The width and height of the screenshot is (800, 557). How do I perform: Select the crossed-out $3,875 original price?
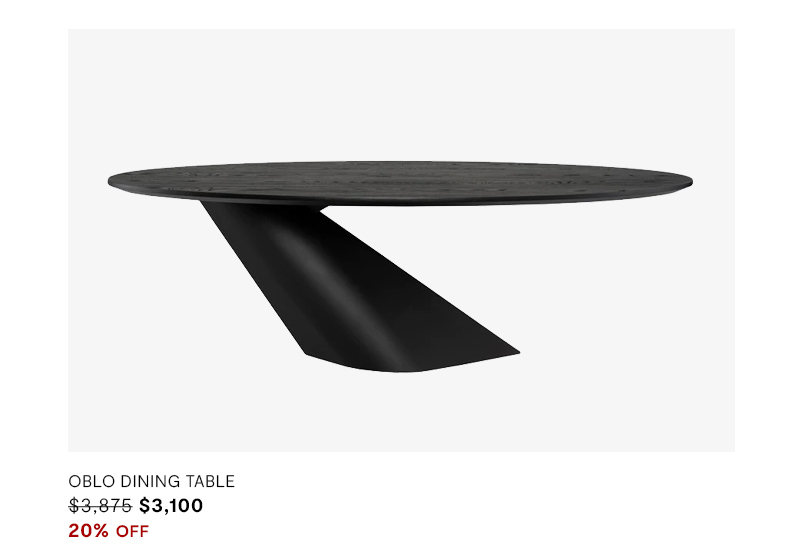[x=101, y=505]
